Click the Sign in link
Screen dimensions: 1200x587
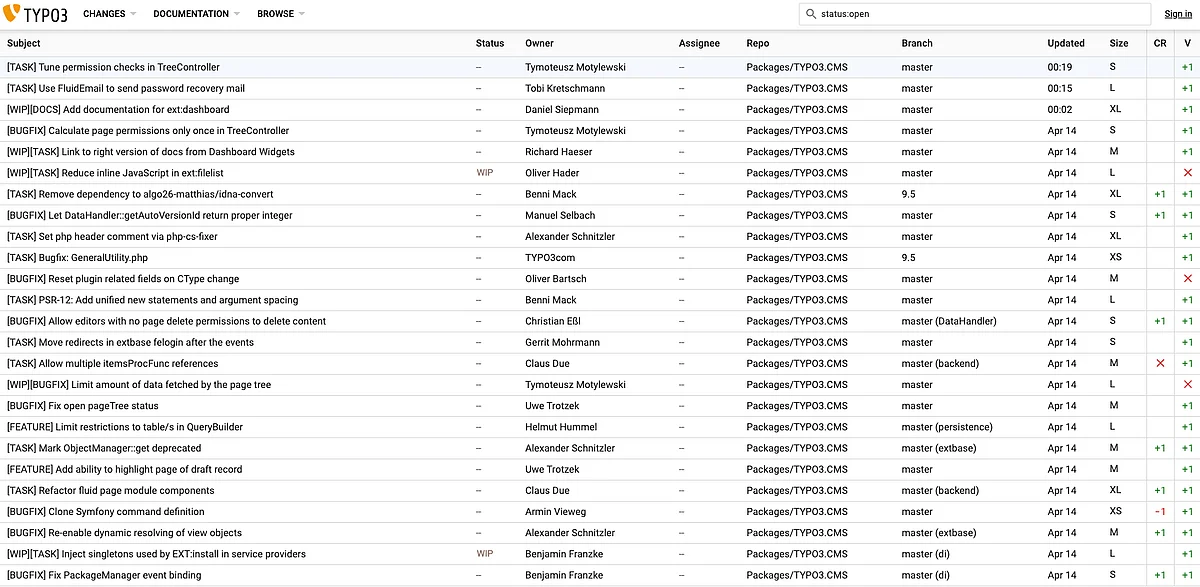pyautogui.click(x=1177, y=14)
